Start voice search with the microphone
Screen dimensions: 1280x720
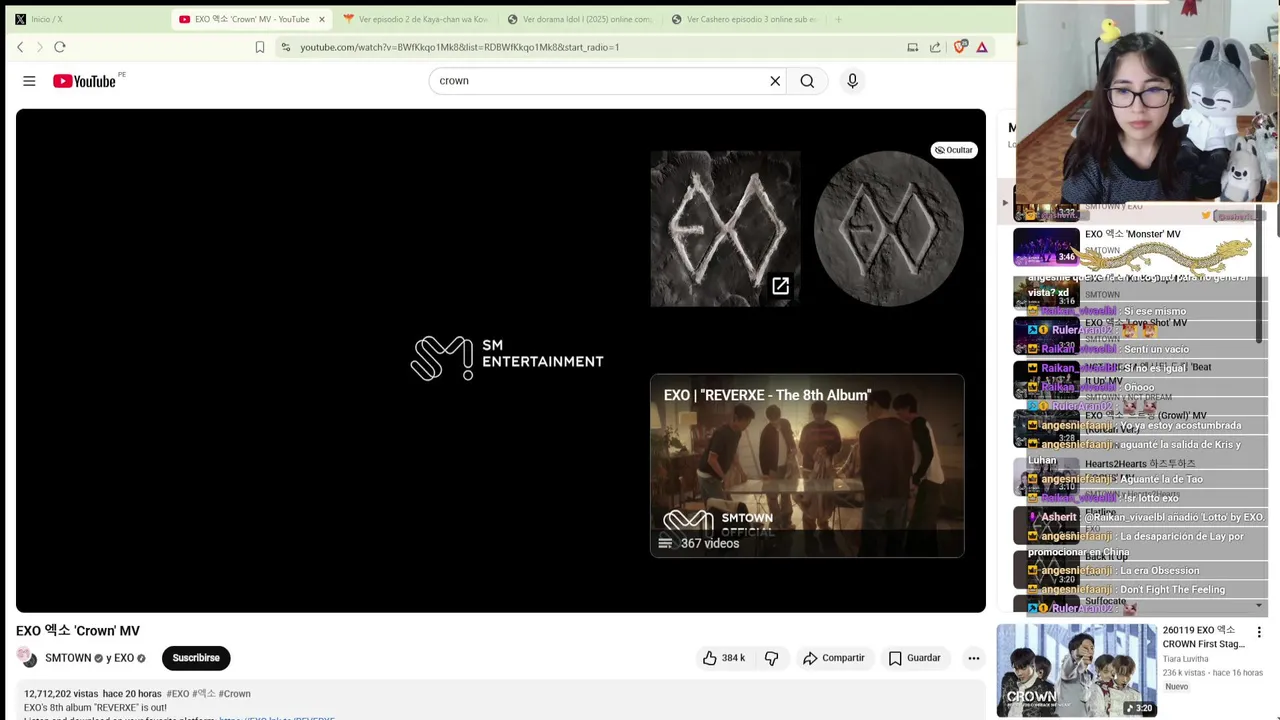click(x=852, y=81)
